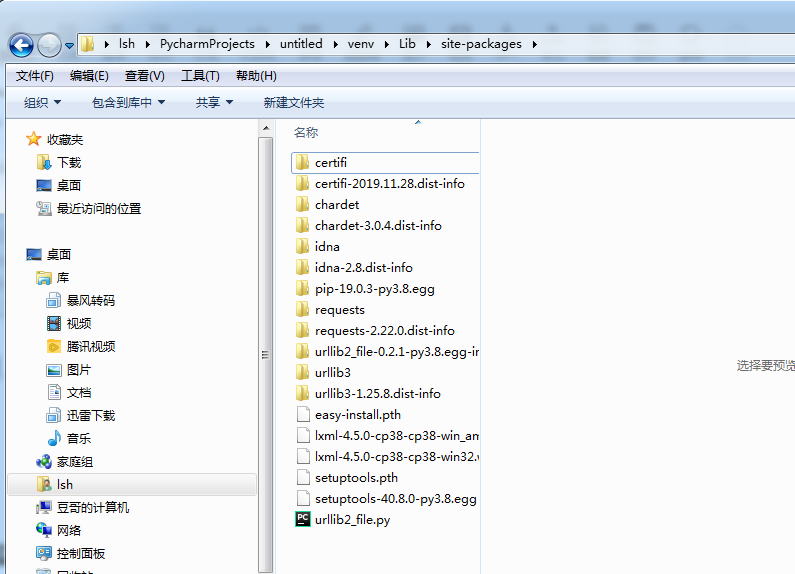Expand arrow after untitled breadcrumb
Image resolution: width=795 pixels, height=574 pixels.
(x=335, y=45)
